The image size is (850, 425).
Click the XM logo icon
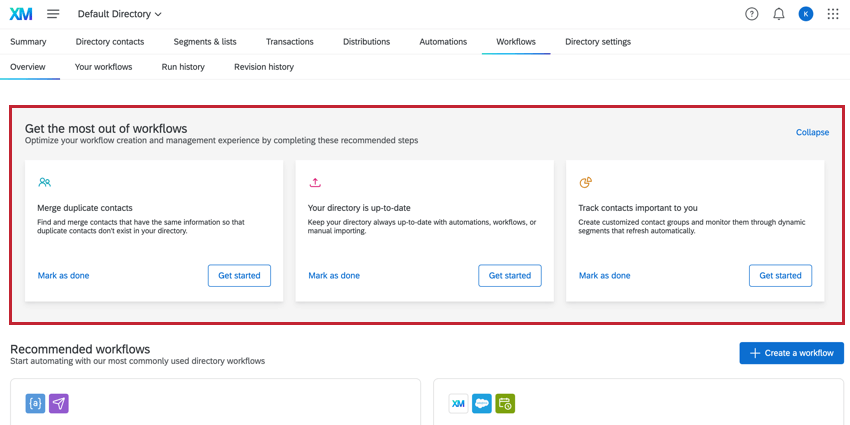(x=21, y=14)
